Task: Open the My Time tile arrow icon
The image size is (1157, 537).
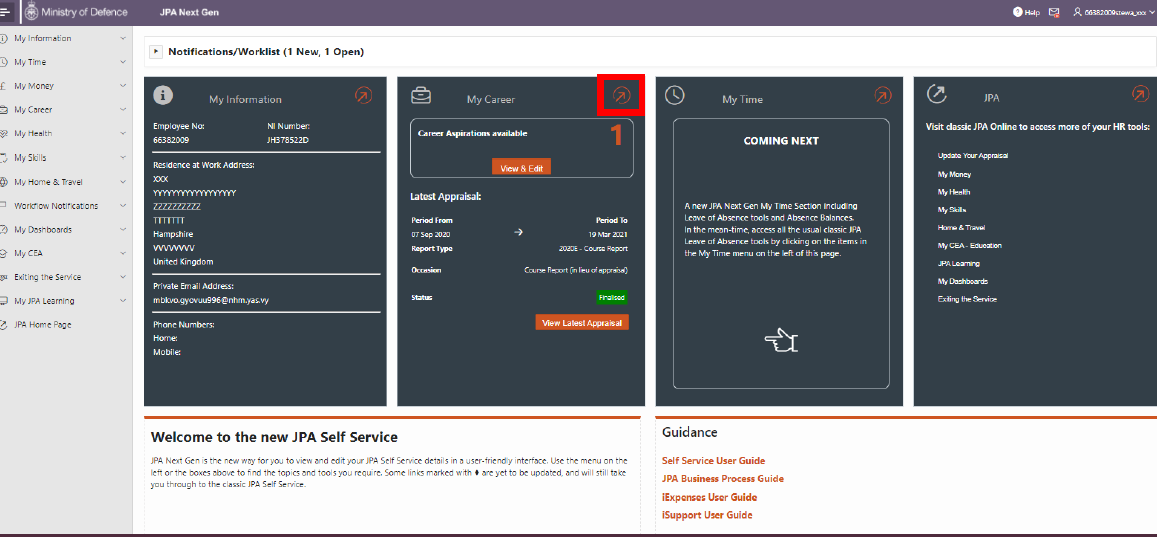Action: coord(882,95)
